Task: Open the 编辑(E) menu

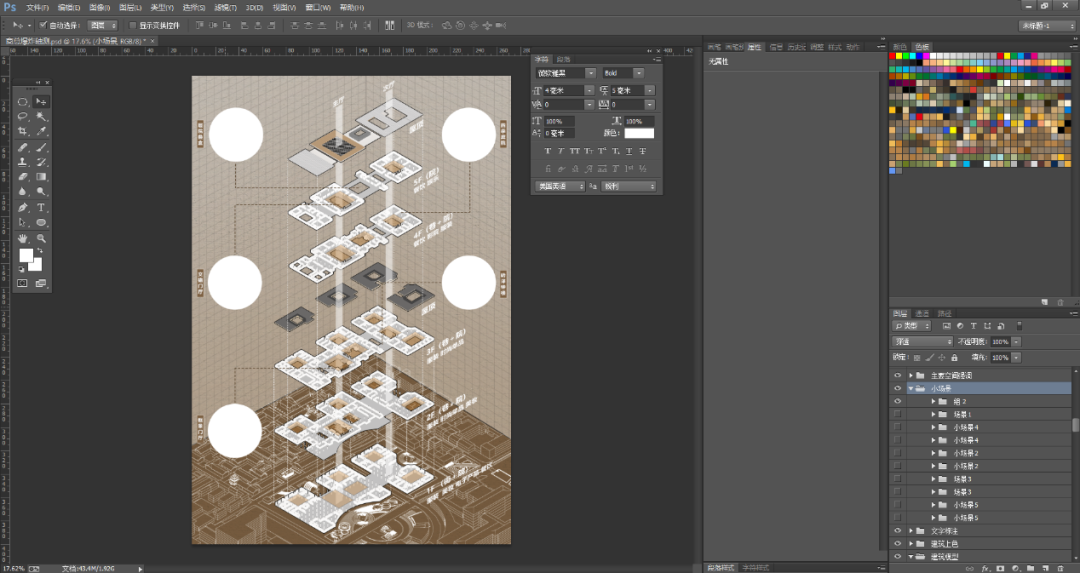Action: (x=69, y=8)
